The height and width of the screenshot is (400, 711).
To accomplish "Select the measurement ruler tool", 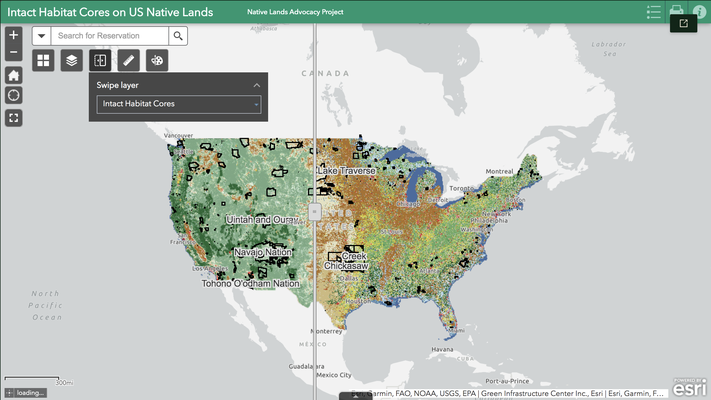I will point(128,61).
